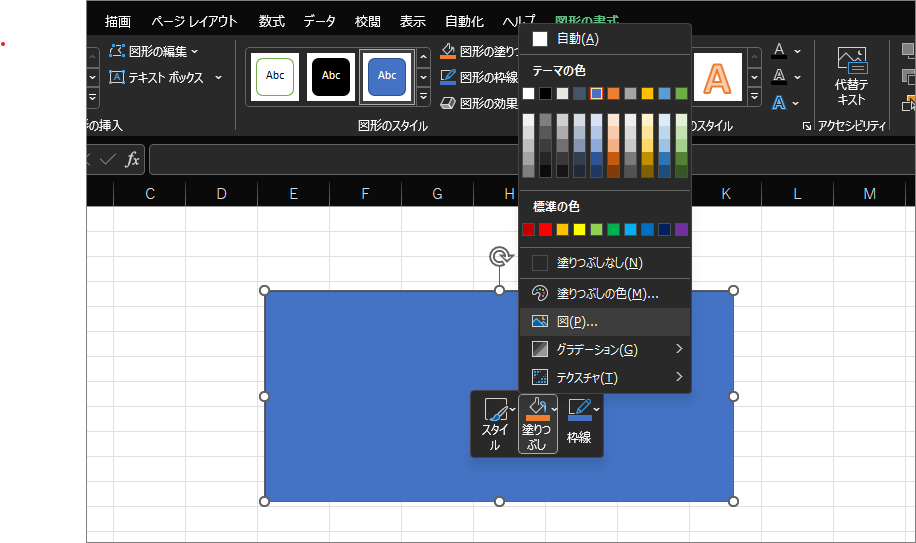The image size is (916, 543).
Task: Open WordArt styles dialog launcher
Action: (x=807, y=126)
